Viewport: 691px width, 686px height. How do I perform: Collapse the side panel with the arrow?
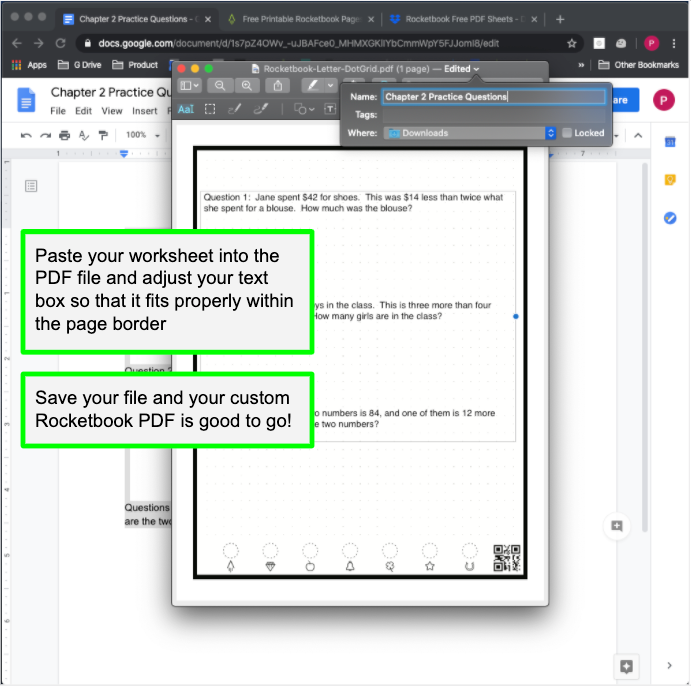[x=669, y=665]
